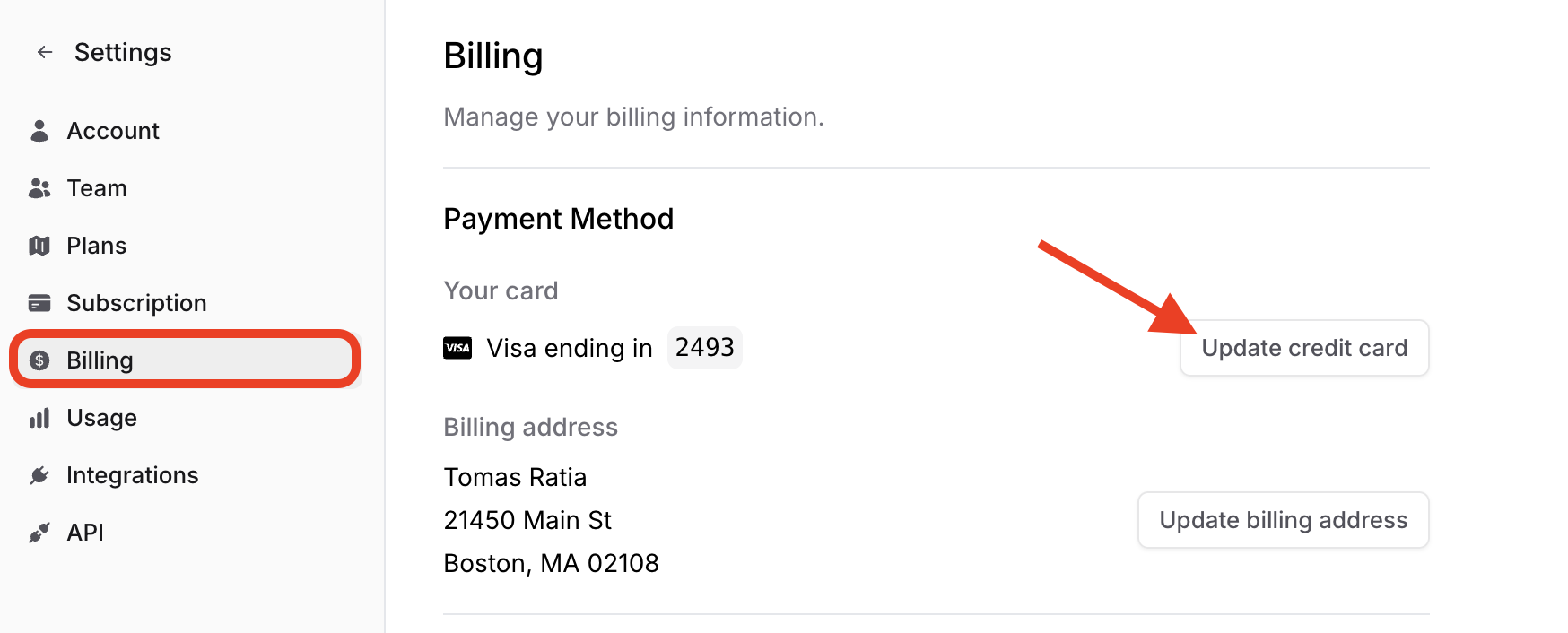Open the Subscription section
Viewport: 1568px width, 633px height.
point(136,303)
